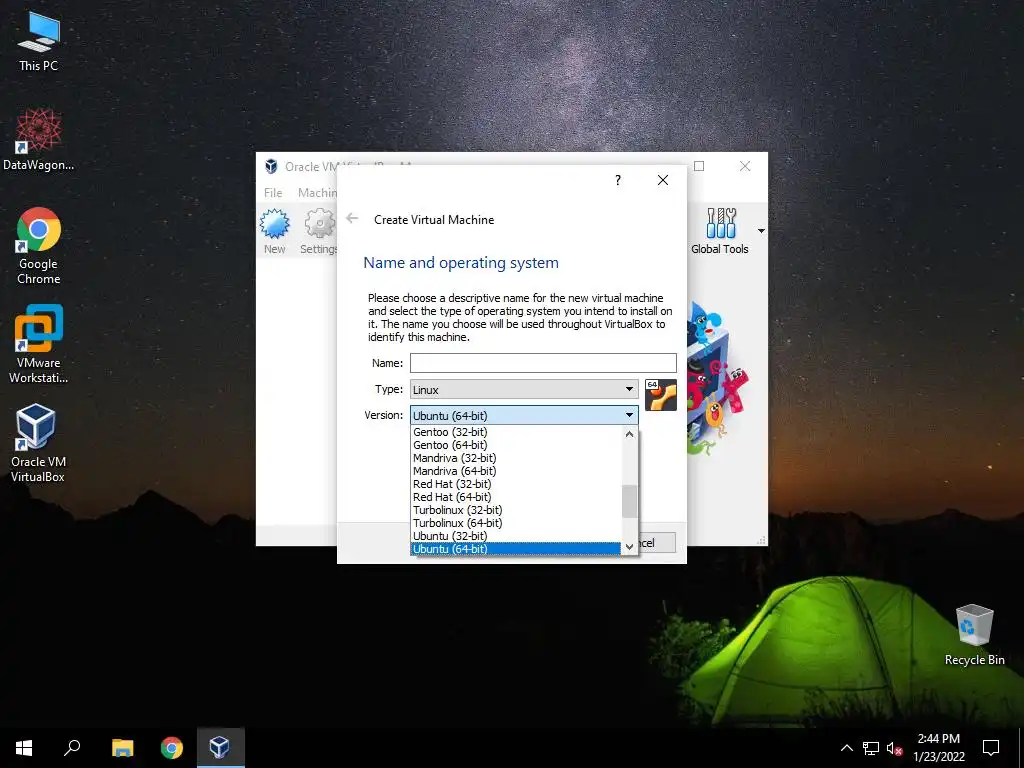Select highlighted Ubuntu (64-bit) list entry
Screen dimensions: 1024x768
click(516, 549)
